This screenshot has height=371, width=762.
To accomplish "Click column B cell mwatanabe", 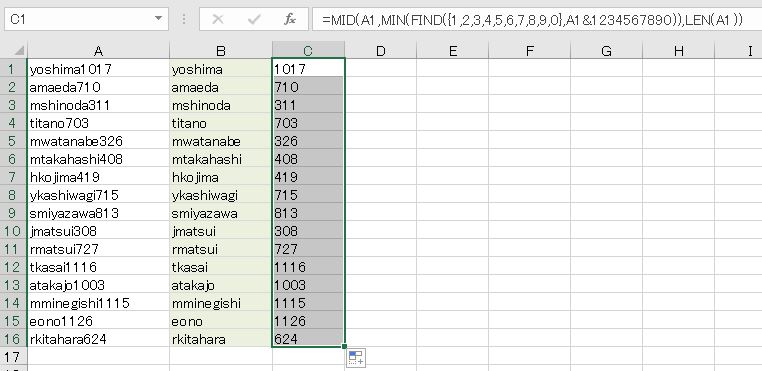I will pyautogui.click(x=221, y=141).
